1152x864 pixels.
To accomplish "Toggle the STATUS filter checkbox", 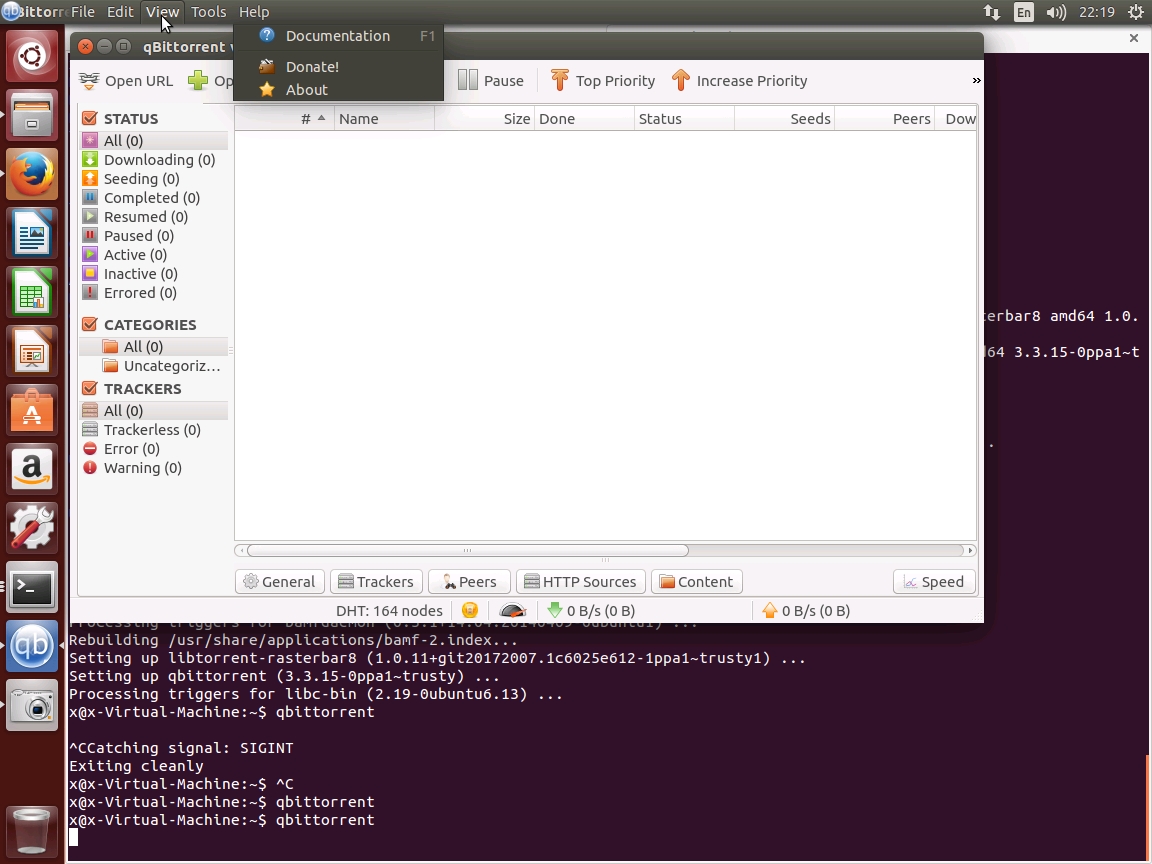I will click(x=90, y=118).
